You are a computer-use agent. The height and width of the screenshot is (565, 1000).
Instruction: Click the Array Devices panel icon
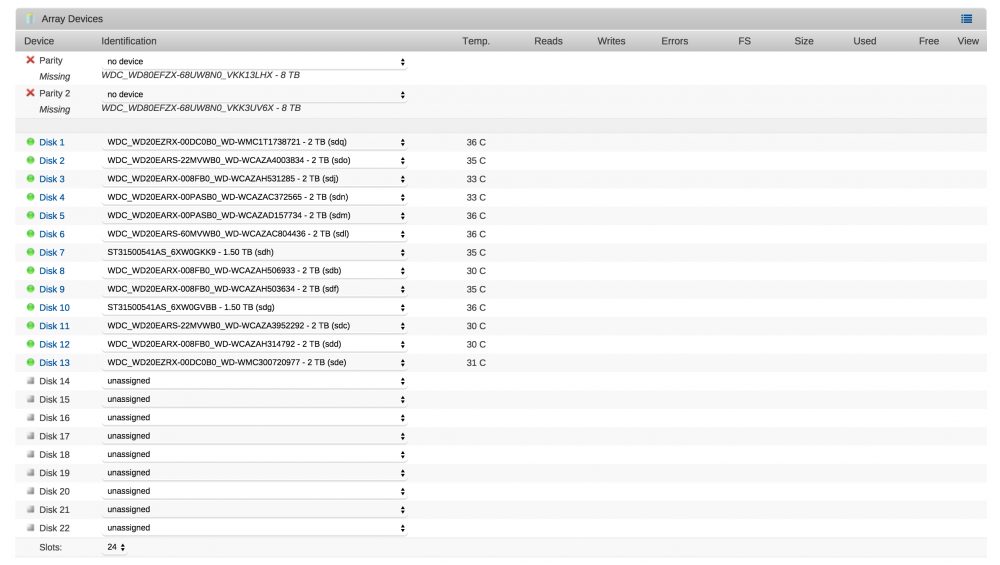point(29,18)
